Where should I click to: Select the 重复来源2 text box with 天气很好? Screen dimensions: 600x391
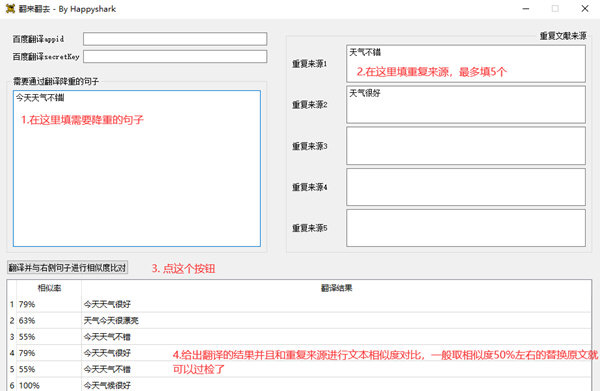point(466,104)
